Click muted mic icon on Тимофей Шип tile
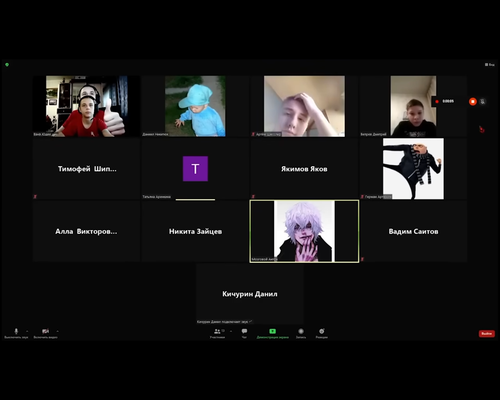The image size is (500, 400). coord(35,197)
